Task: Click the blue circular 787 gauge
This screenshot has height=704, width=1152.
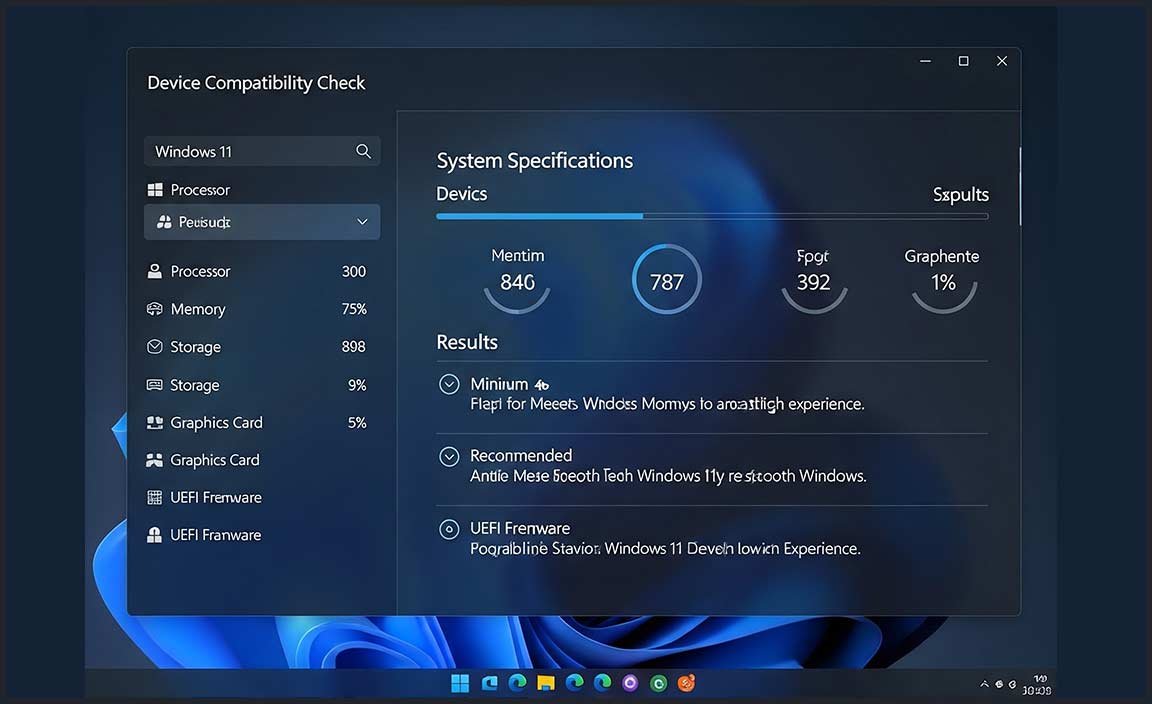Action: (x=666, y=280)
